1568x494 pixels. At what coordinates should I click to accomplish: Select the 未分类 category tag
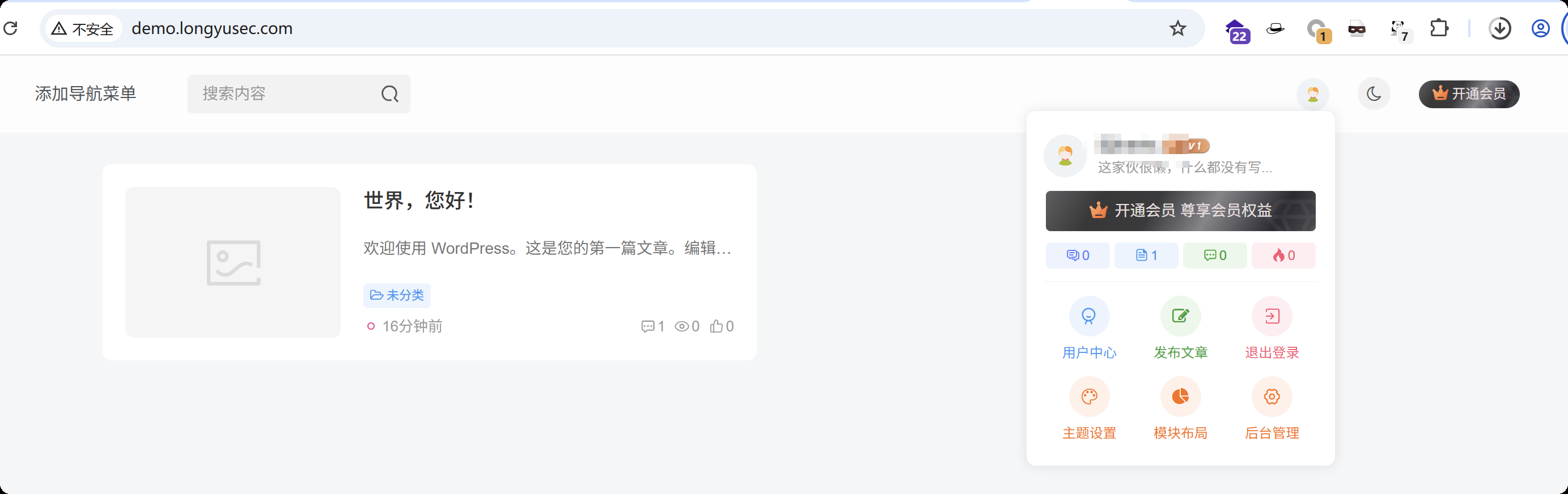(x=397, y=295)
